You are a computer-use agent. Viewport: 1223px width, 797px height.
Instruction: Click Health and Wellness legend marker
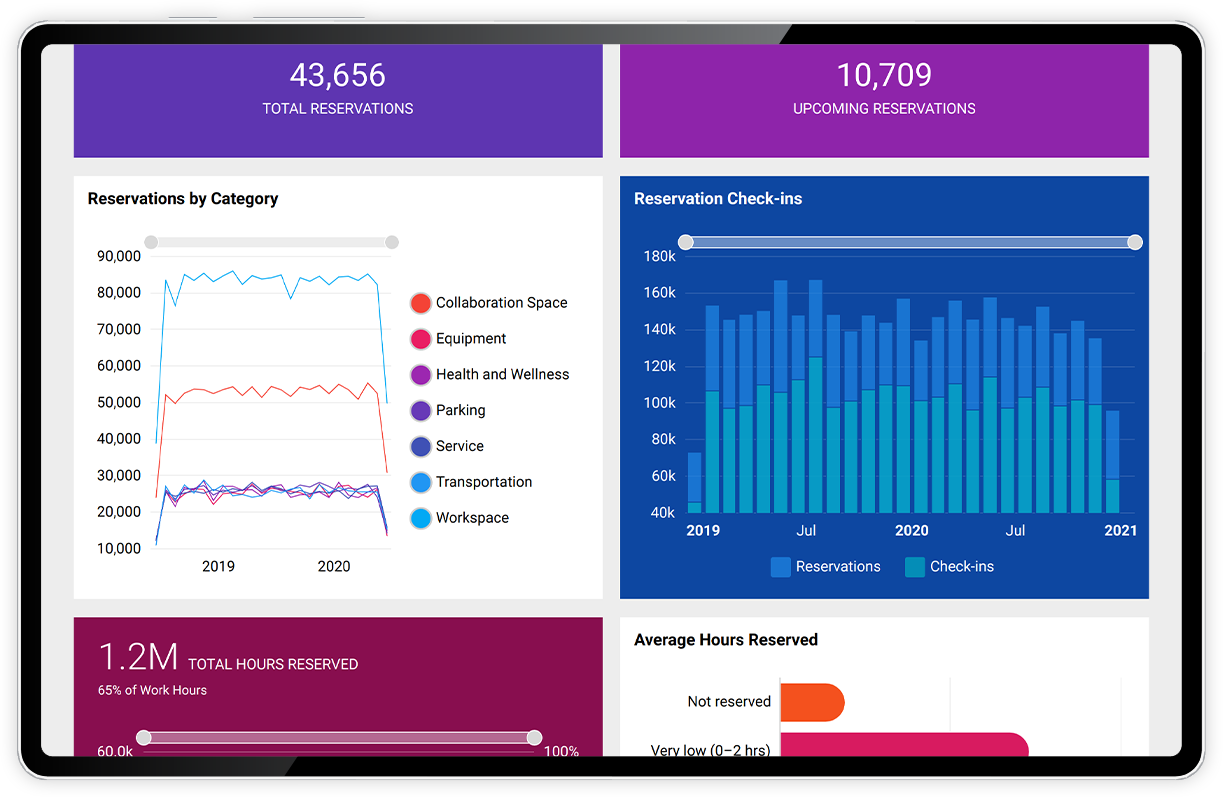[421, 375]
